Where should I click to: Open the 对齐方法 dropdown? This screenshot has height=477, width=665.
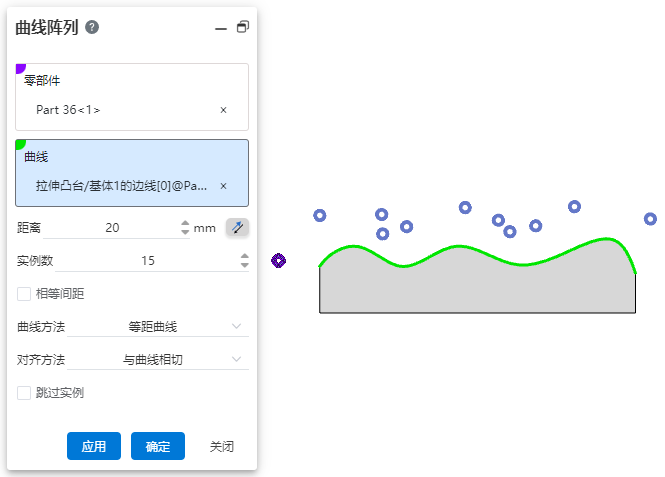click(157, 359)
